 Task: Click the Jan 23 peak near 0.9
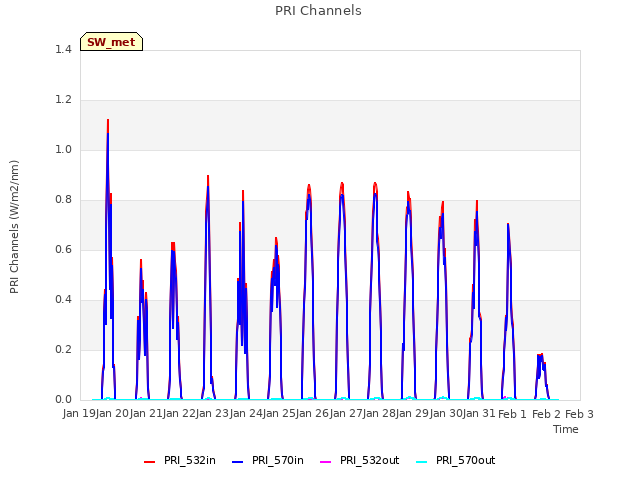(208, 177)
